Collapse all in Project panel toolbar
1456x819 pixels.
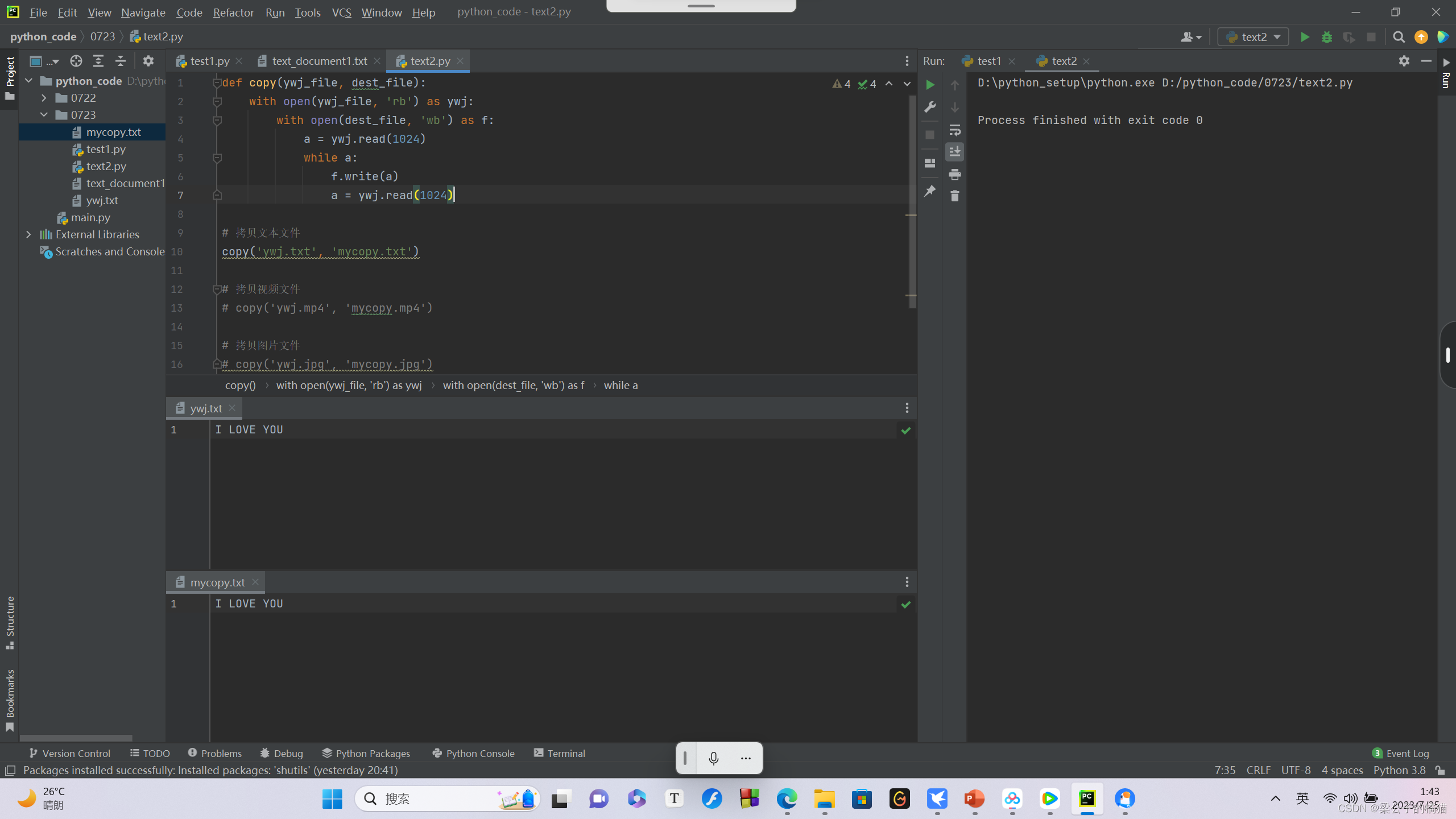click(x=120, y=61)
